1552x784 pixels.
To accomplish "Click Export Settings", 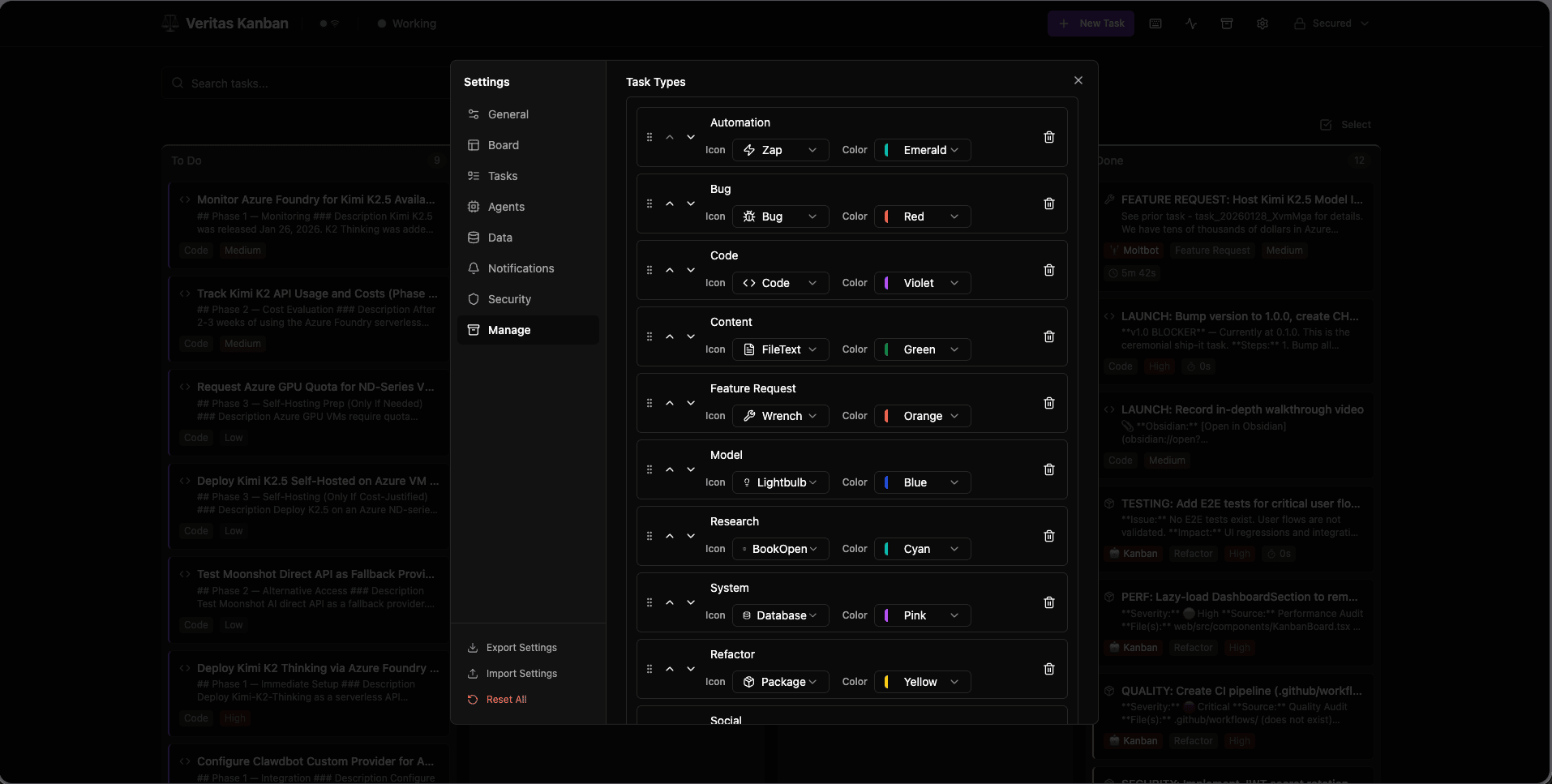I will point(521,648).
